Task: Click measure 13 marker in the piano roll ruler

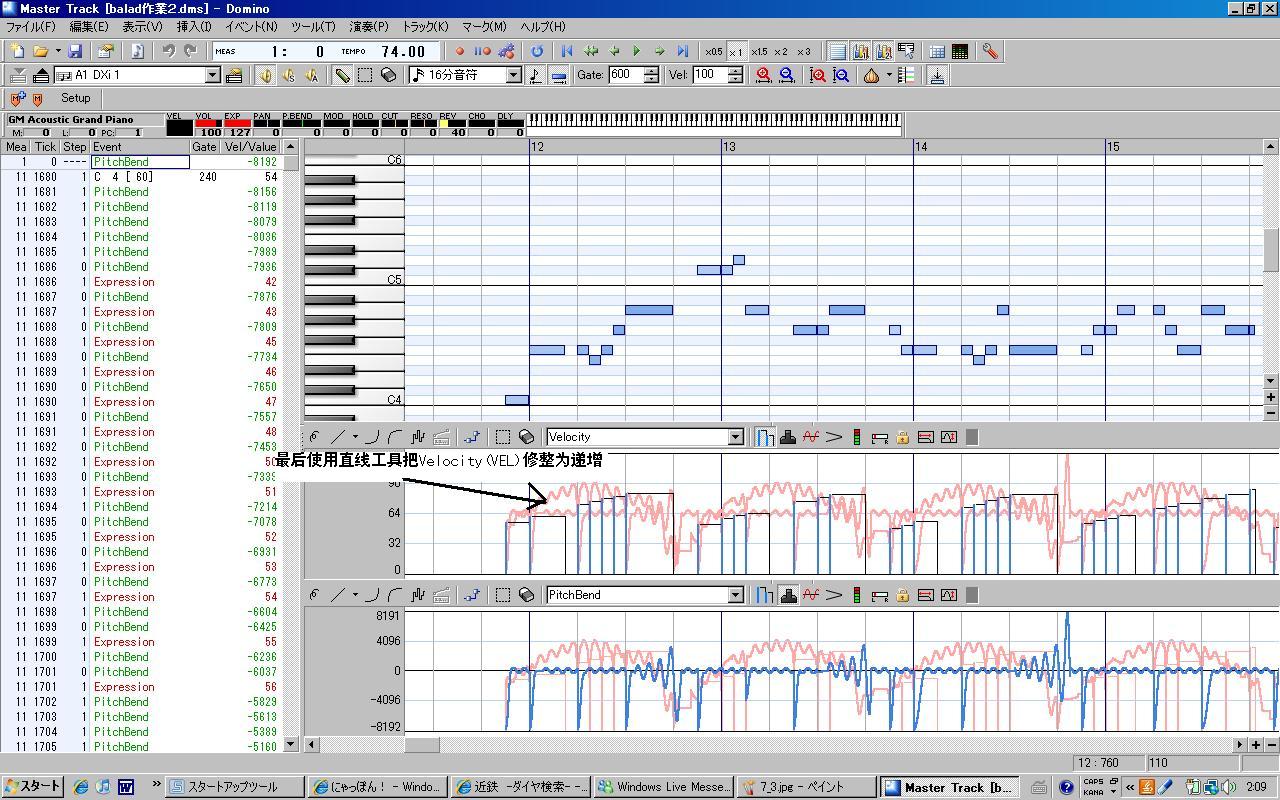Action: click(730, 147)
